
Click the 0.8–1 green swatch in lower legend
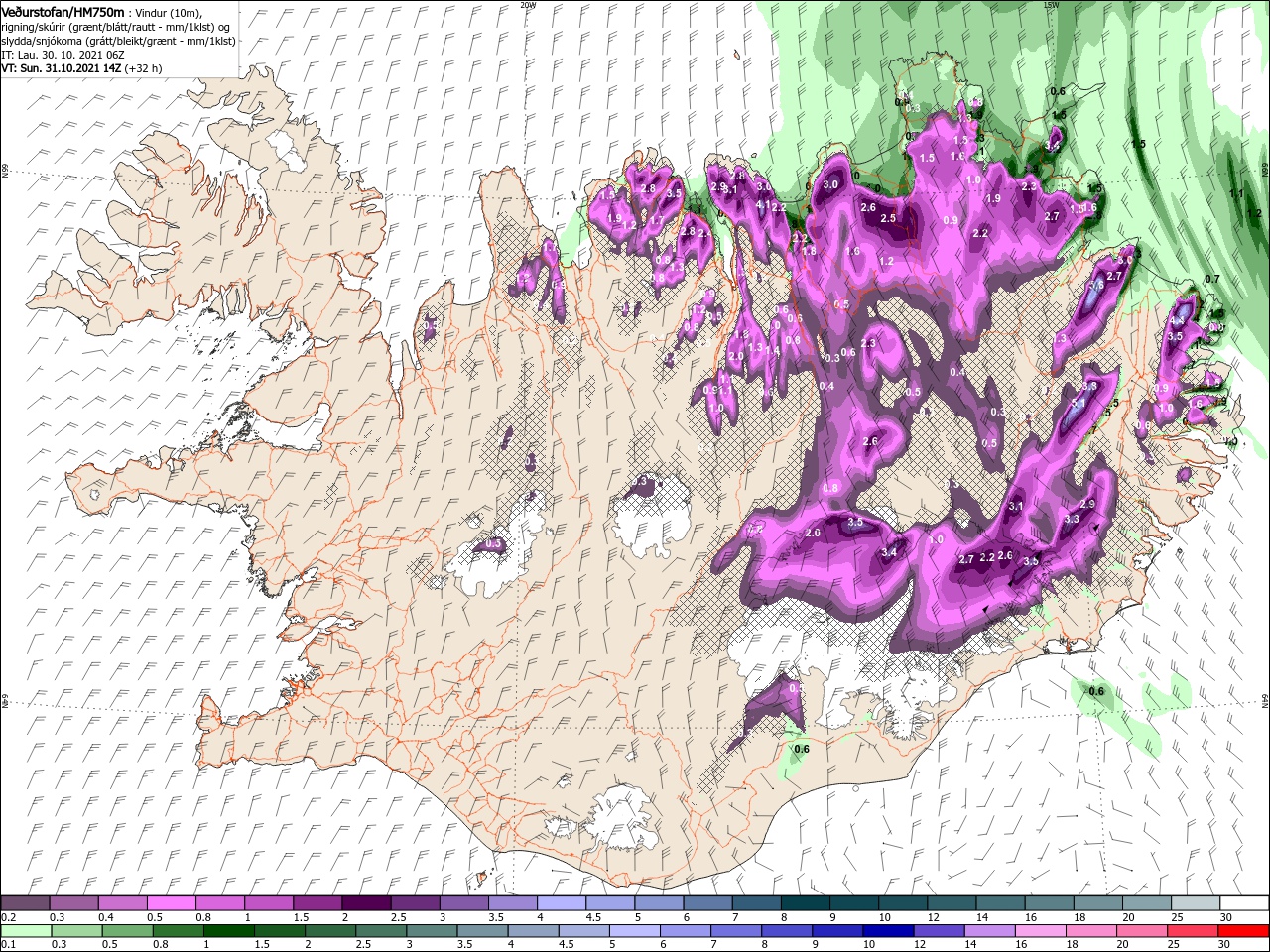[x=178, y=931]
